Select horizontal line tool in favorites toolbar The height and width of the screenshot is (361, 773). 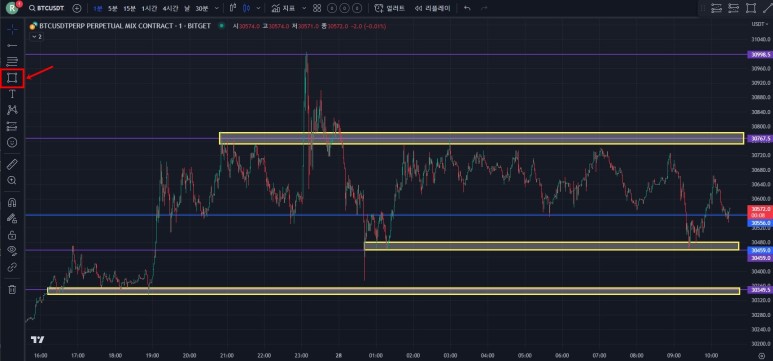coord(716,8)
